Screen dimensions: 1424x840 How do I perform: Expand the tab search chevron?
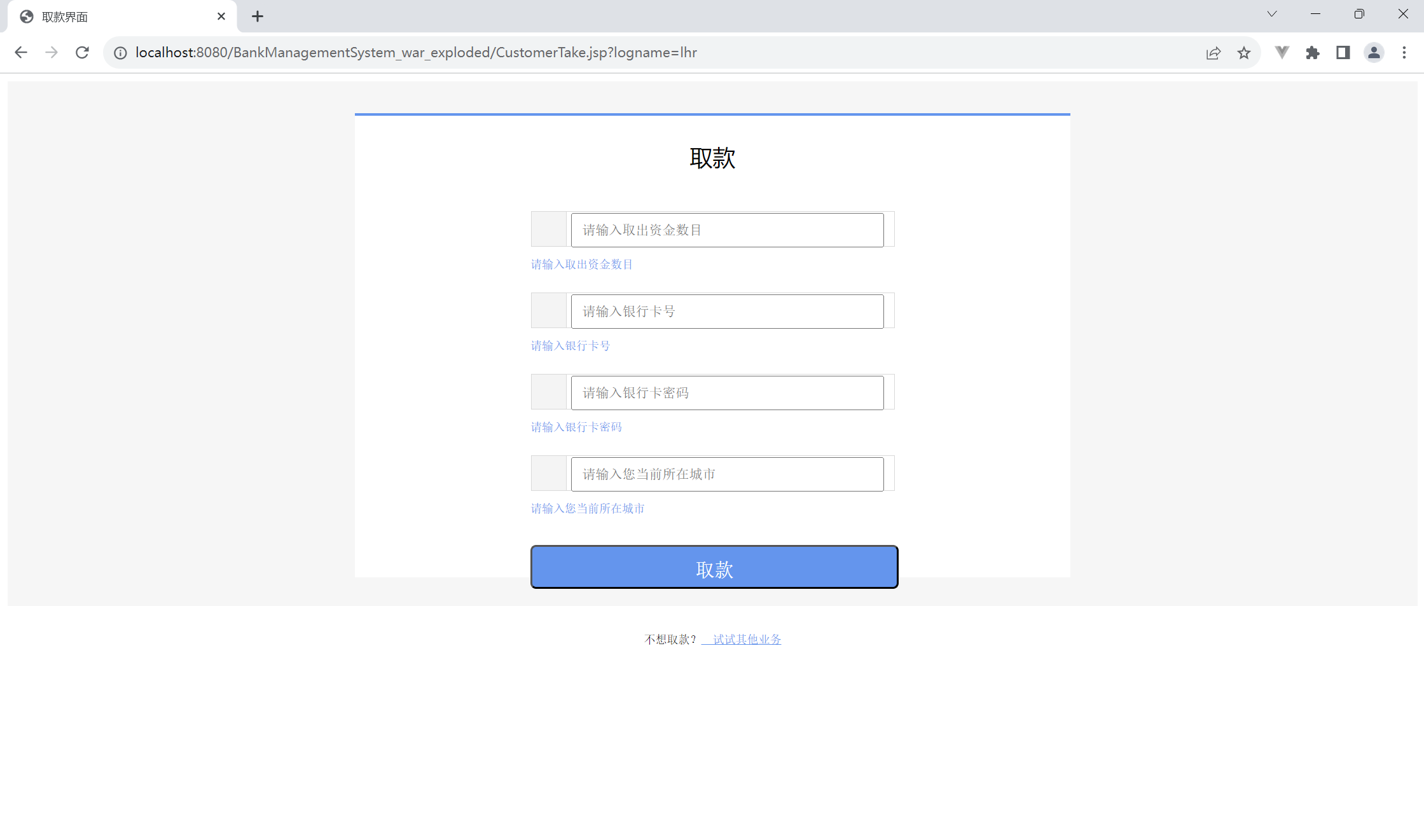[1272, 14]
